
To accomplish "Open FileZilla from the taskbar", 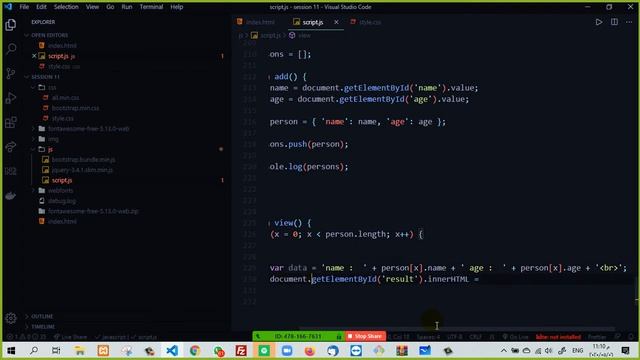I will pyautogui.click(x=241, y=351).
